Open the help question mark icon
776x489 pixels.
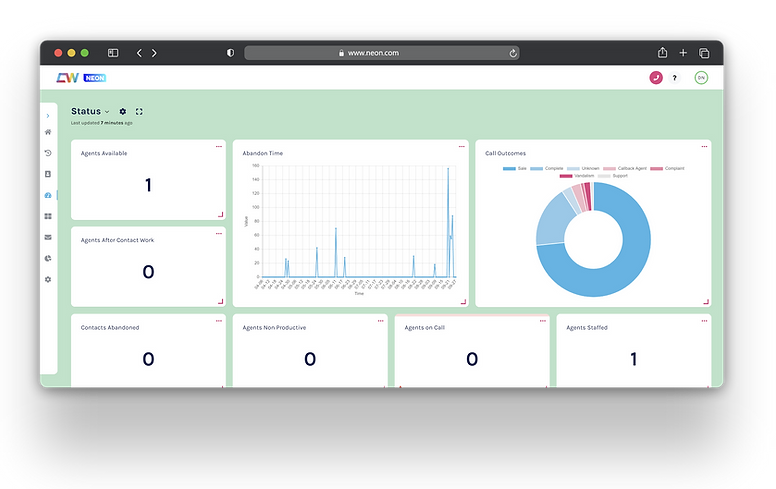(x=674, y=78)
